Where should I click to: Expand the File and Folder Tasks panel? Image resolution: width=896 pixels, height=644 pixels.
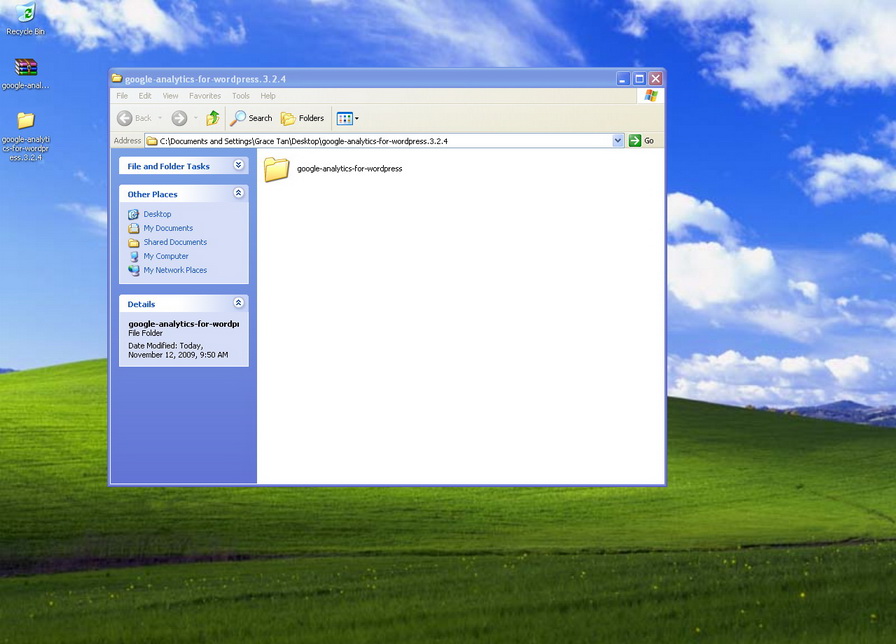coord(239,165)
